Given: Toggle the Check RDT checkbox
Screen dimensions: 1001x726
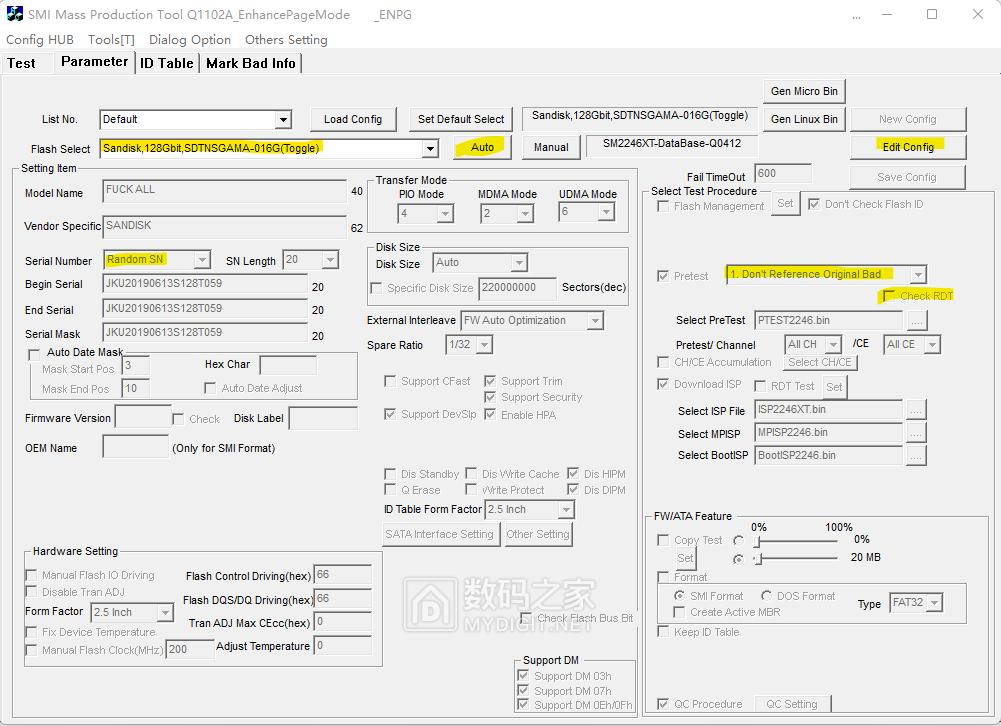Looking at the screenshot, I should (889, 296).
